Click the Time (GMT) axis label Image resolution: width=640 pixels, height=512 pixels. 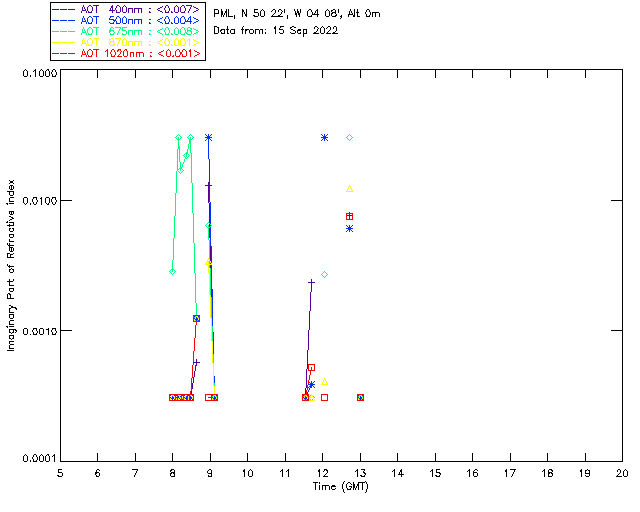(341, 487)
